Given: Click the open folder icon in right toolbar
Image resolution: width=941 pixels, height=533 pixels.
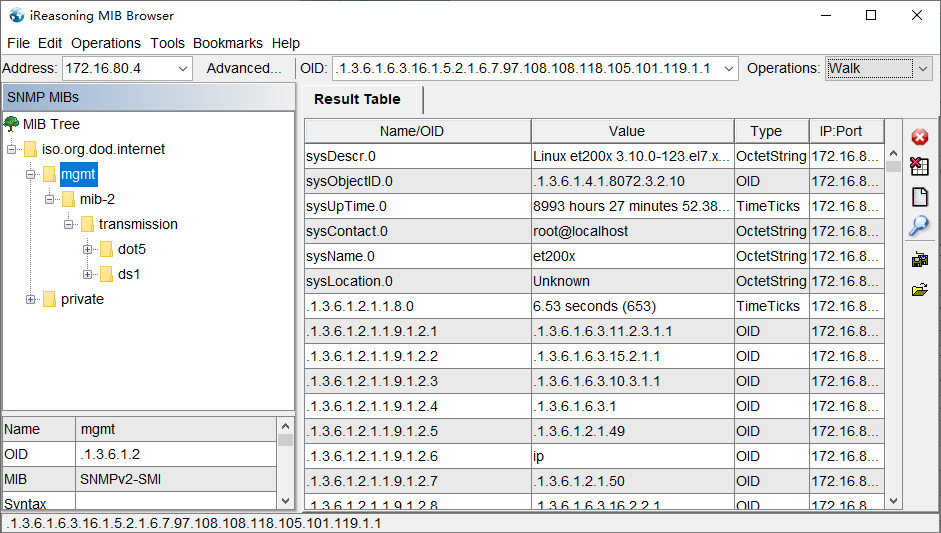Looking at the screenshot, I should click(919, 291).
